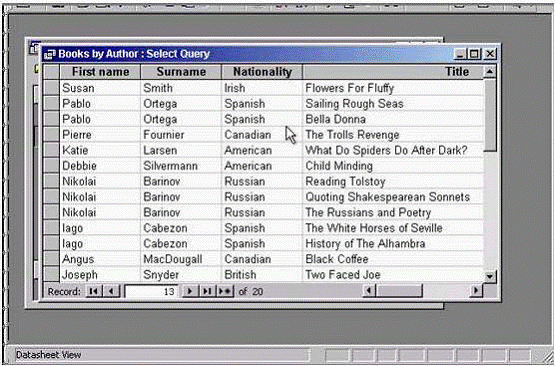
Task: Go to previous record button
Action: (111, 291)
